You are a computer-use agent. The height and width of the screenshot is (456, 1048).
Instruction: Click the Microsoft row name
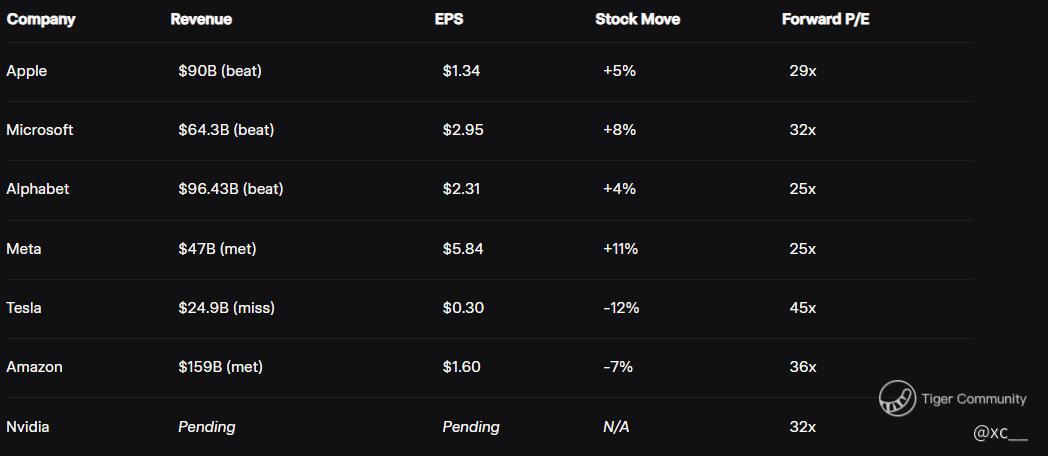[40, 130]
